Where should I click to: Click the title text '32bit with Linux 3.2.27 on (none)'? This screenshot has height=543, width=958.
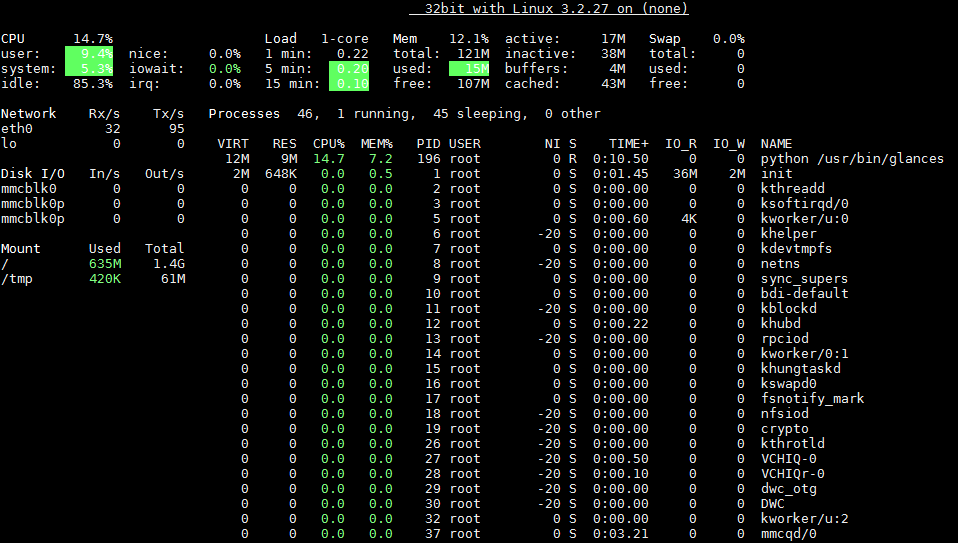point(557,9)
